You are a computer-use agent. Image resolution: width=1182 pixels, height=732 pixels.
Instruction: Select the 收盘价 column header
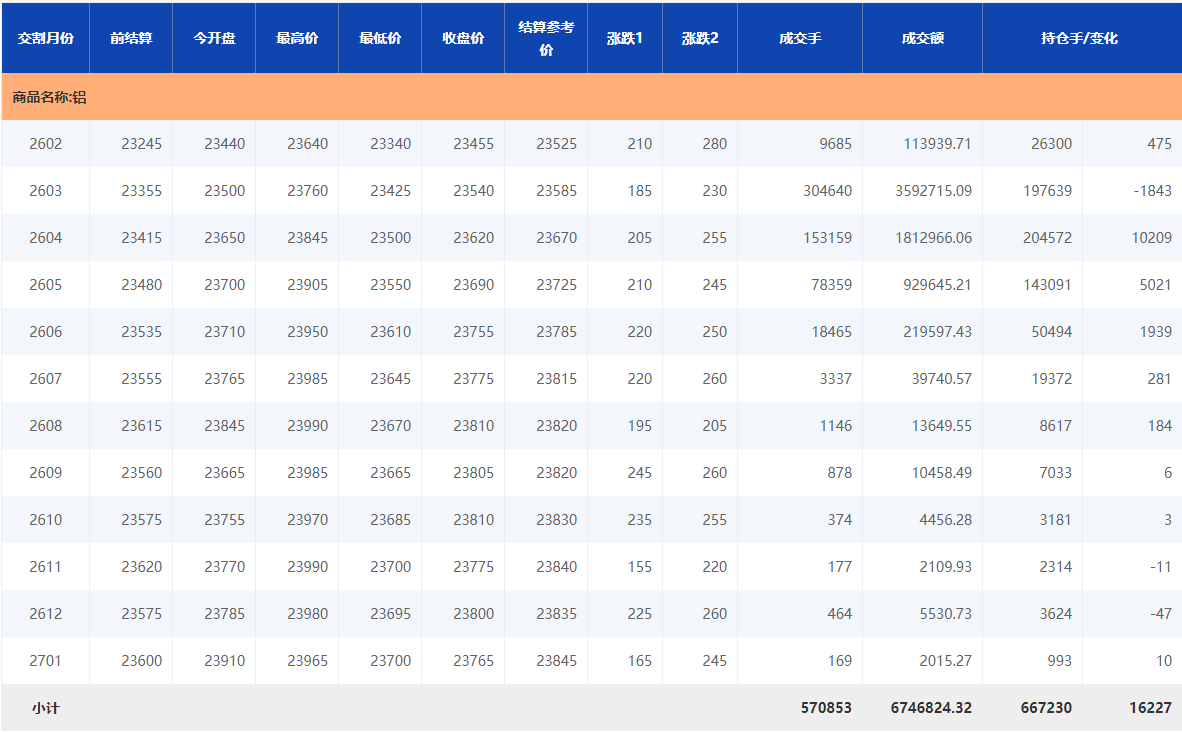[463, 38]
